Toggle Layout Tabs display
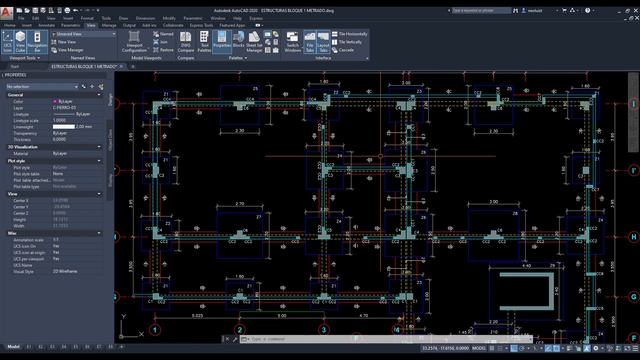 click(323, 42)
